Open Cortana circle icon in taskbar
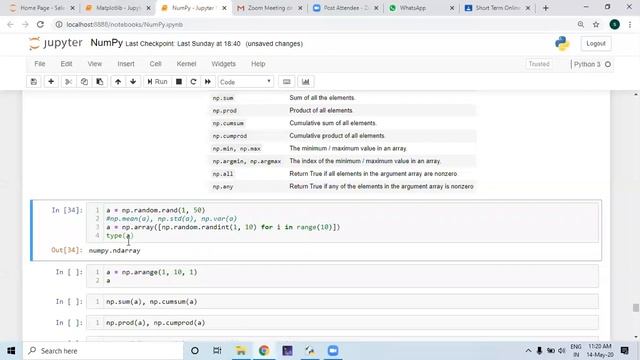The width and height of the screenshot is (640, 360). point(195,351)
